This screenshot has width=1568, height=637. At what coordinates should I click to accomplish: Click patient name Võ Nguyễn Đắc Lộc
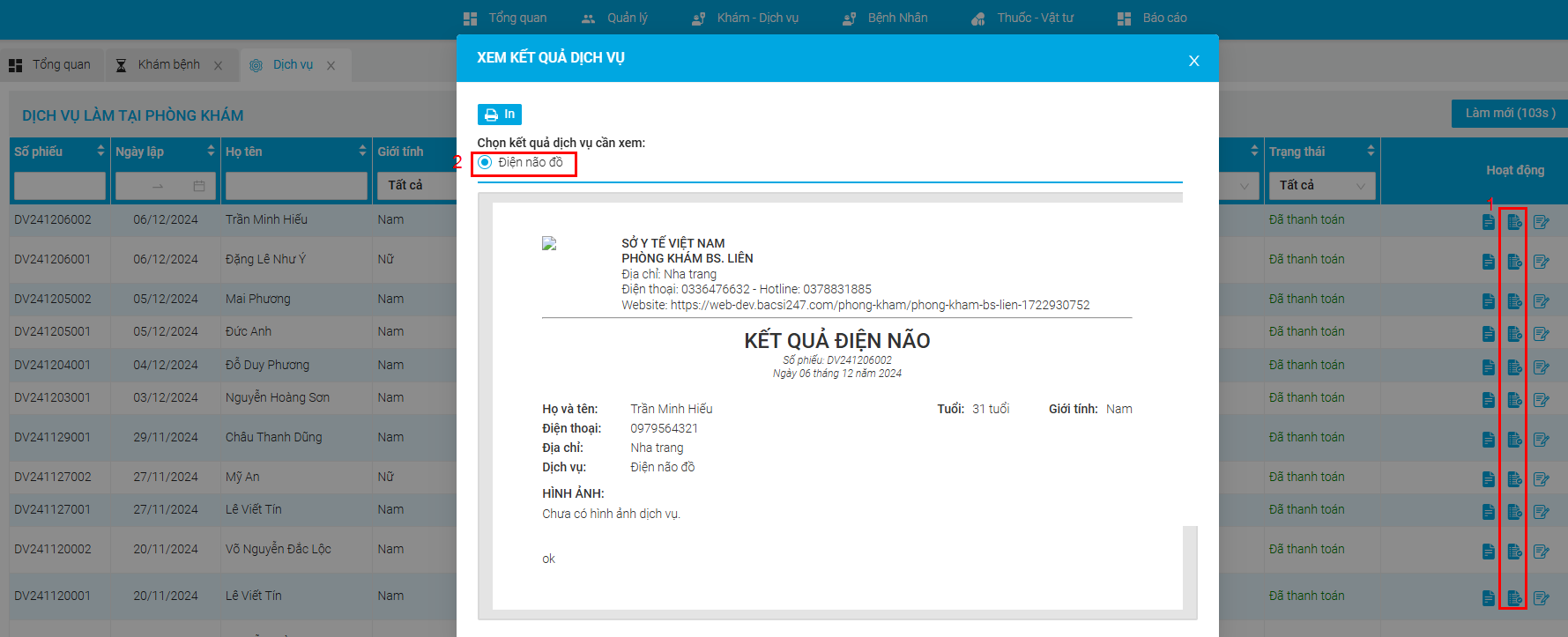point(279,549)
